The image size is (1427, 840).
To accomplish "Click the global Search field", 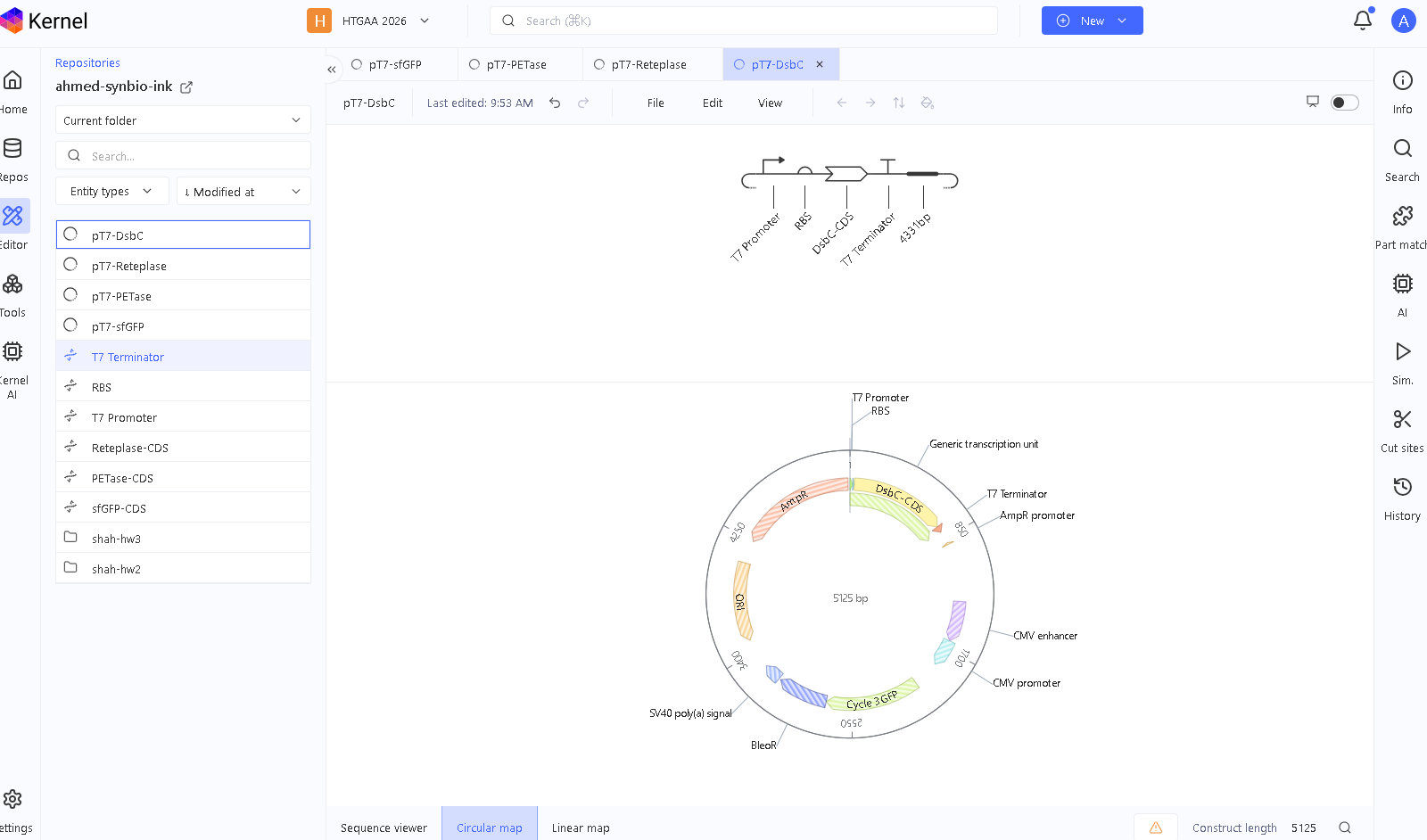I will pos(743,21).
